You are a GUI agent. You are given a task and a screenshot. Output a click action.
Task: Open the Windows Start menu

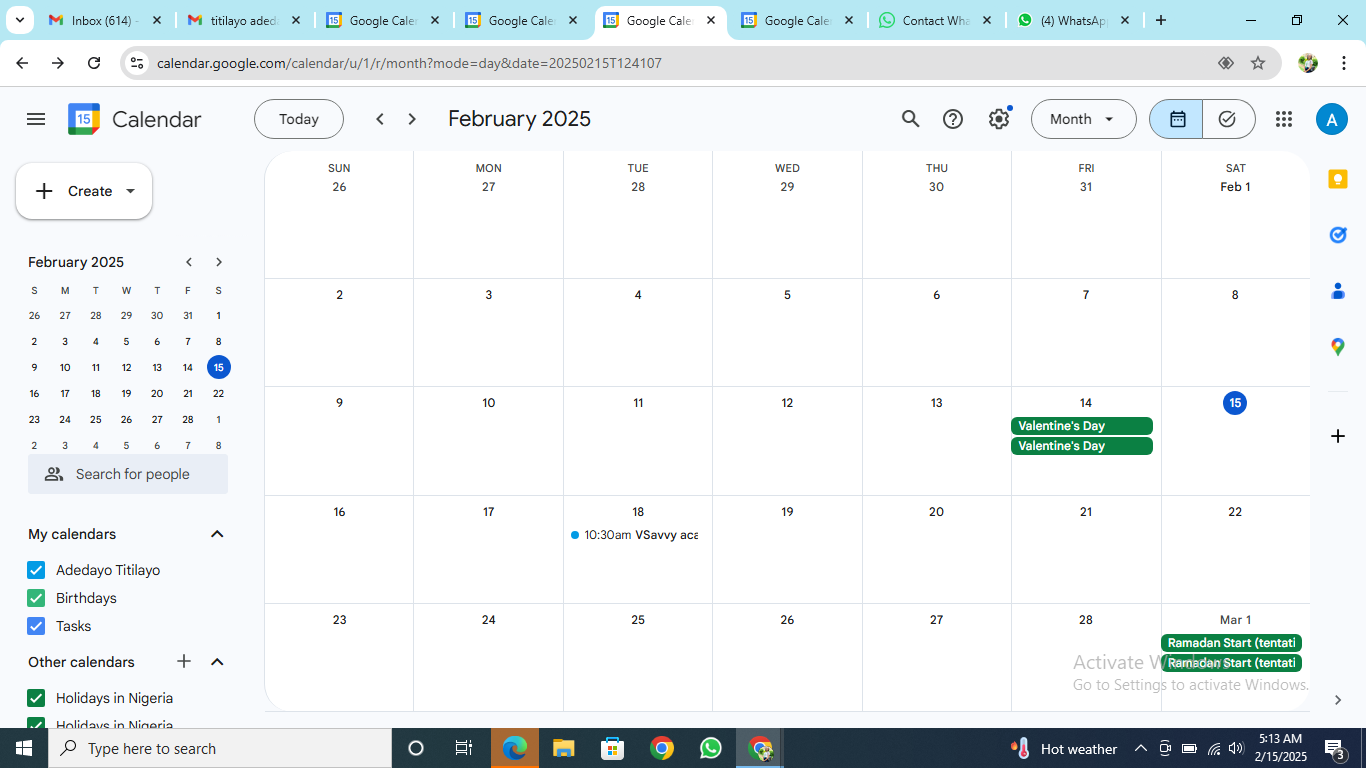[24, 748]
